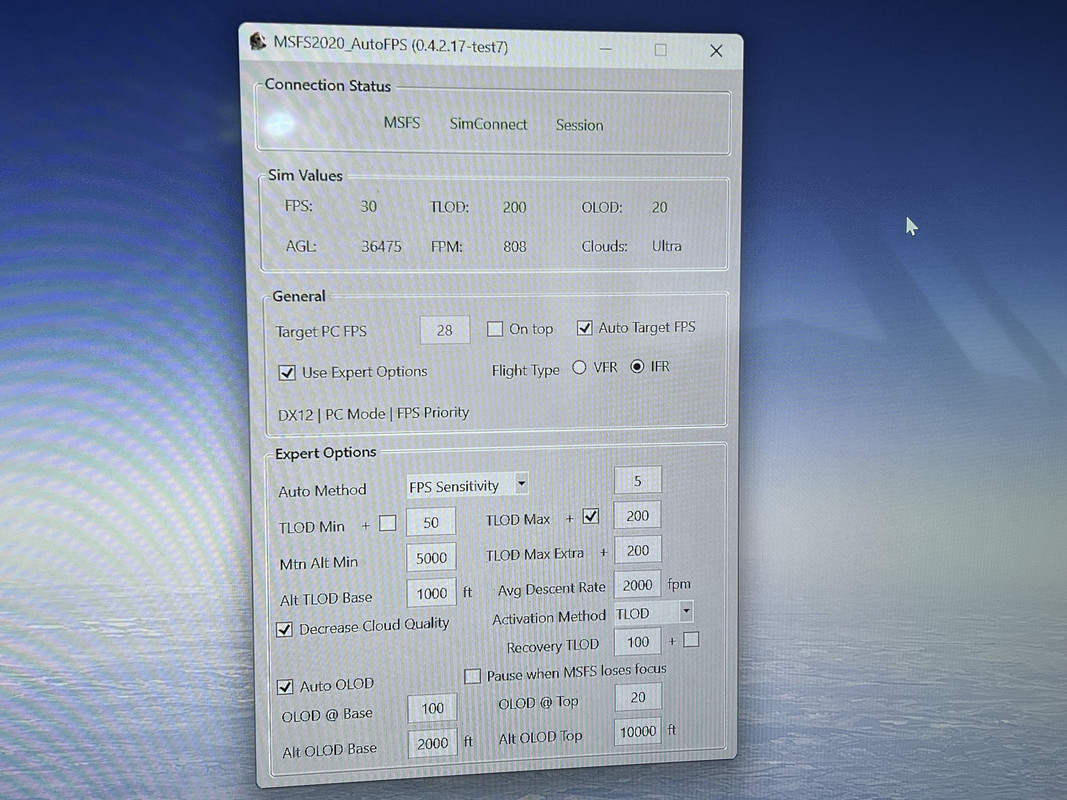Click the Alt OLOD Top field
Screen dimensions: 1067x800
(638, 732)
